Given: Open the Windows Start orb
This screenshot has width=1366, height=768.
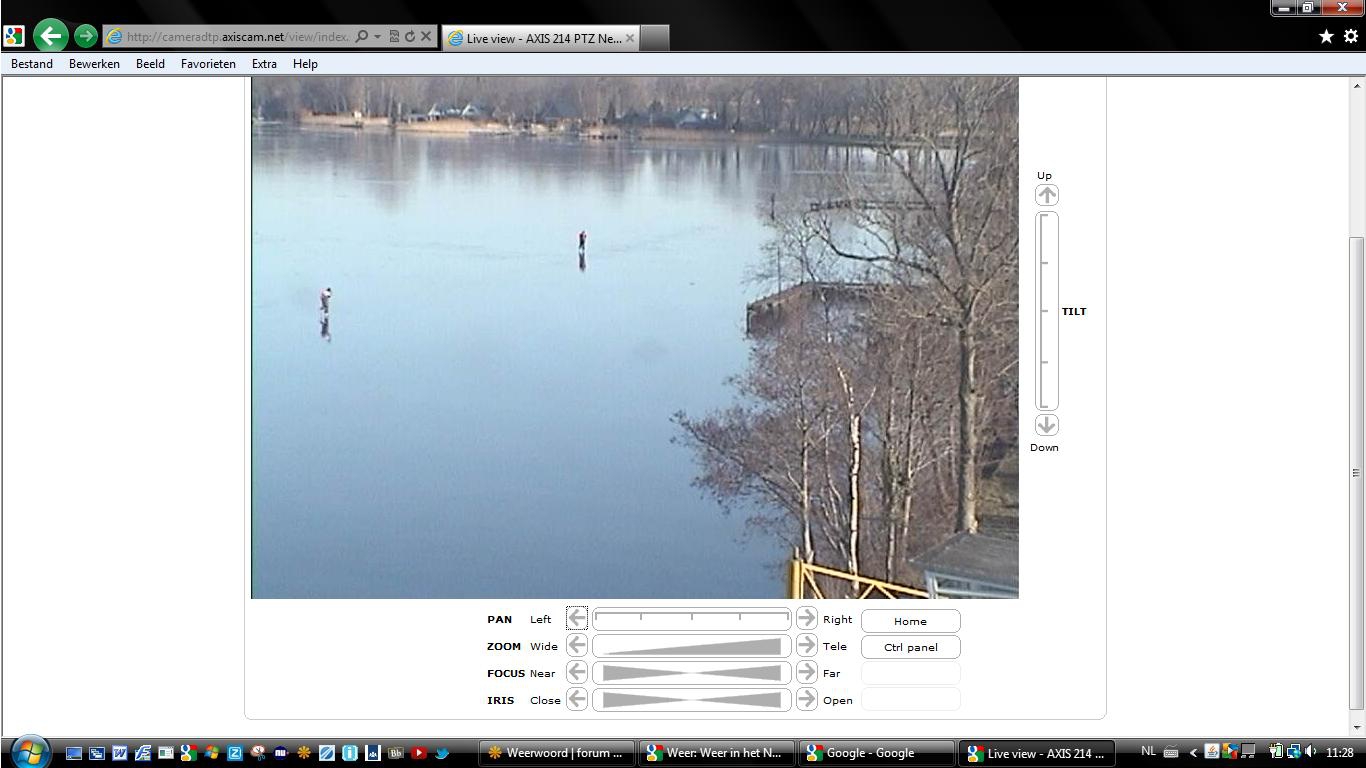Looking at the screenshot, I should click(30, 751).
